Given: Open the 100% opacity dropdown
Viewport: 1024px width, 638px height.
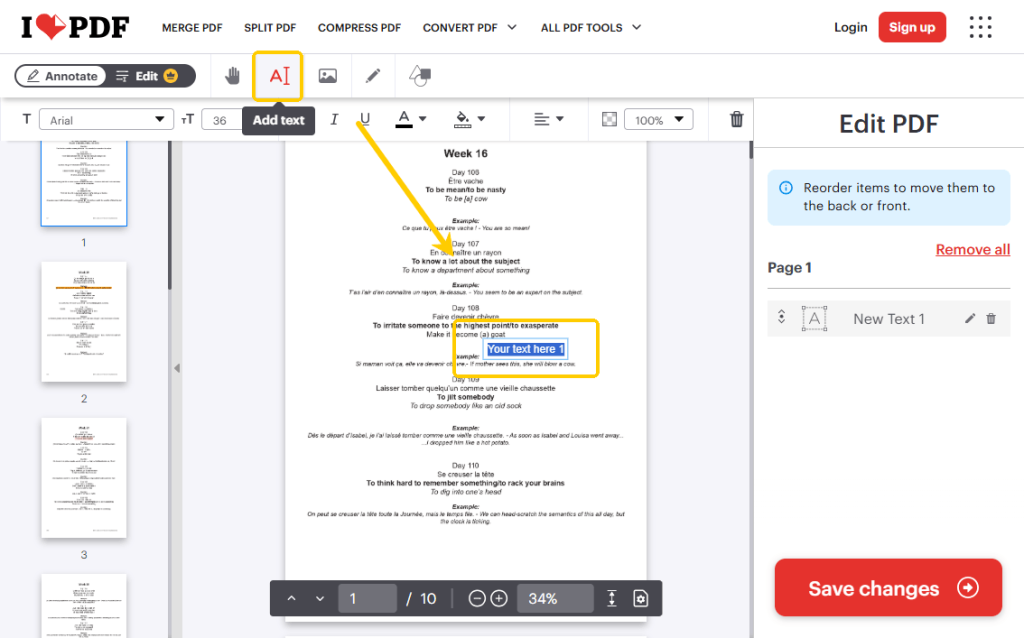Looking at the screenshot, I should pos(658,120).
